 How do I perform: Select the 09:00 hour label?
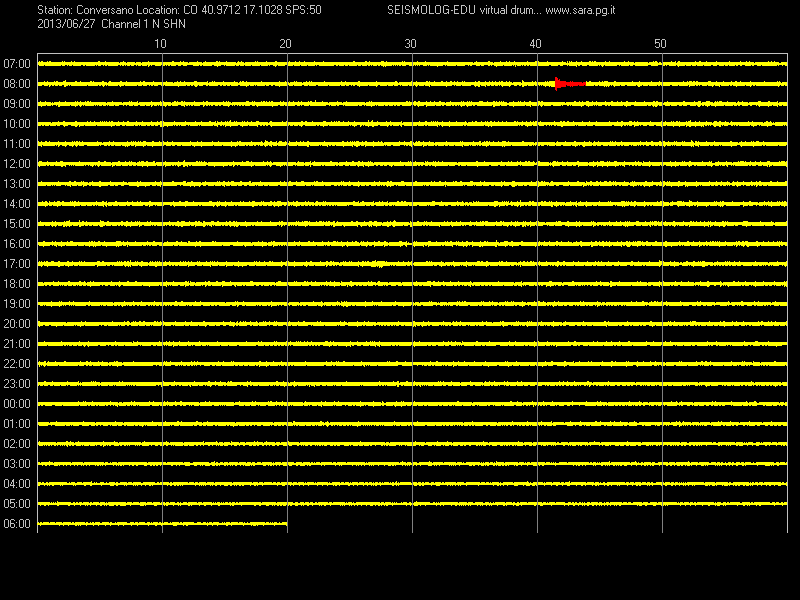(x=17, y=104)
